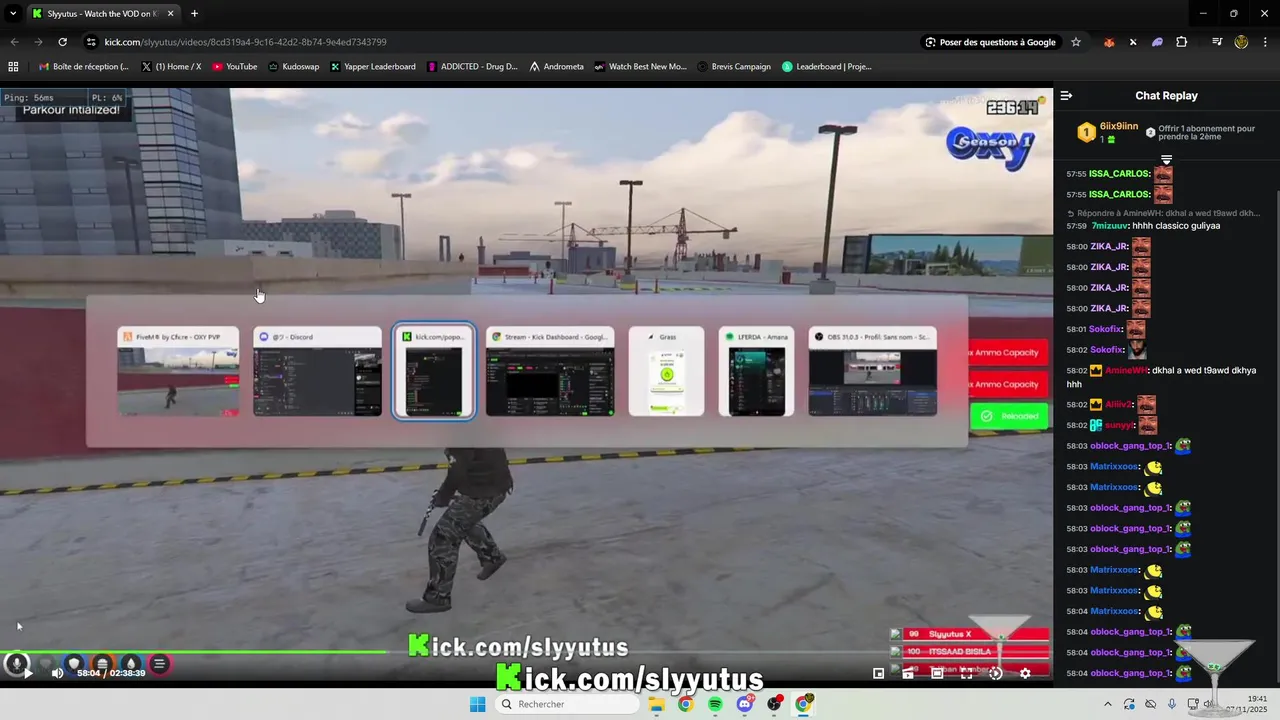1280x720 pixels.
Task: Open the MetaMask fox extension
Action: click(1109, 42)
